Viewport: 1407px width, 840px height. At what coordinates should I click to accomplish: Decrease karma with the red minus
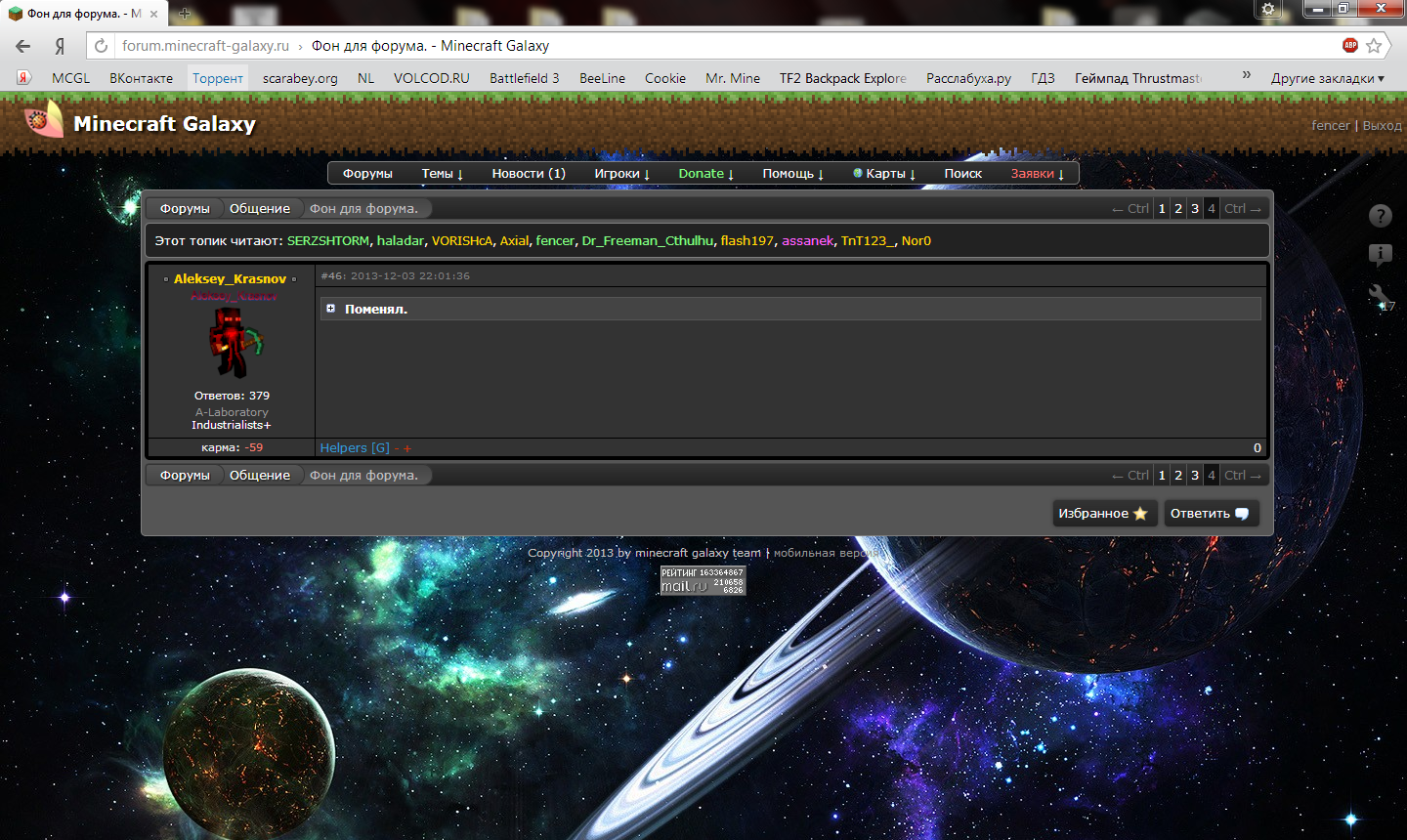coord(397,448)
